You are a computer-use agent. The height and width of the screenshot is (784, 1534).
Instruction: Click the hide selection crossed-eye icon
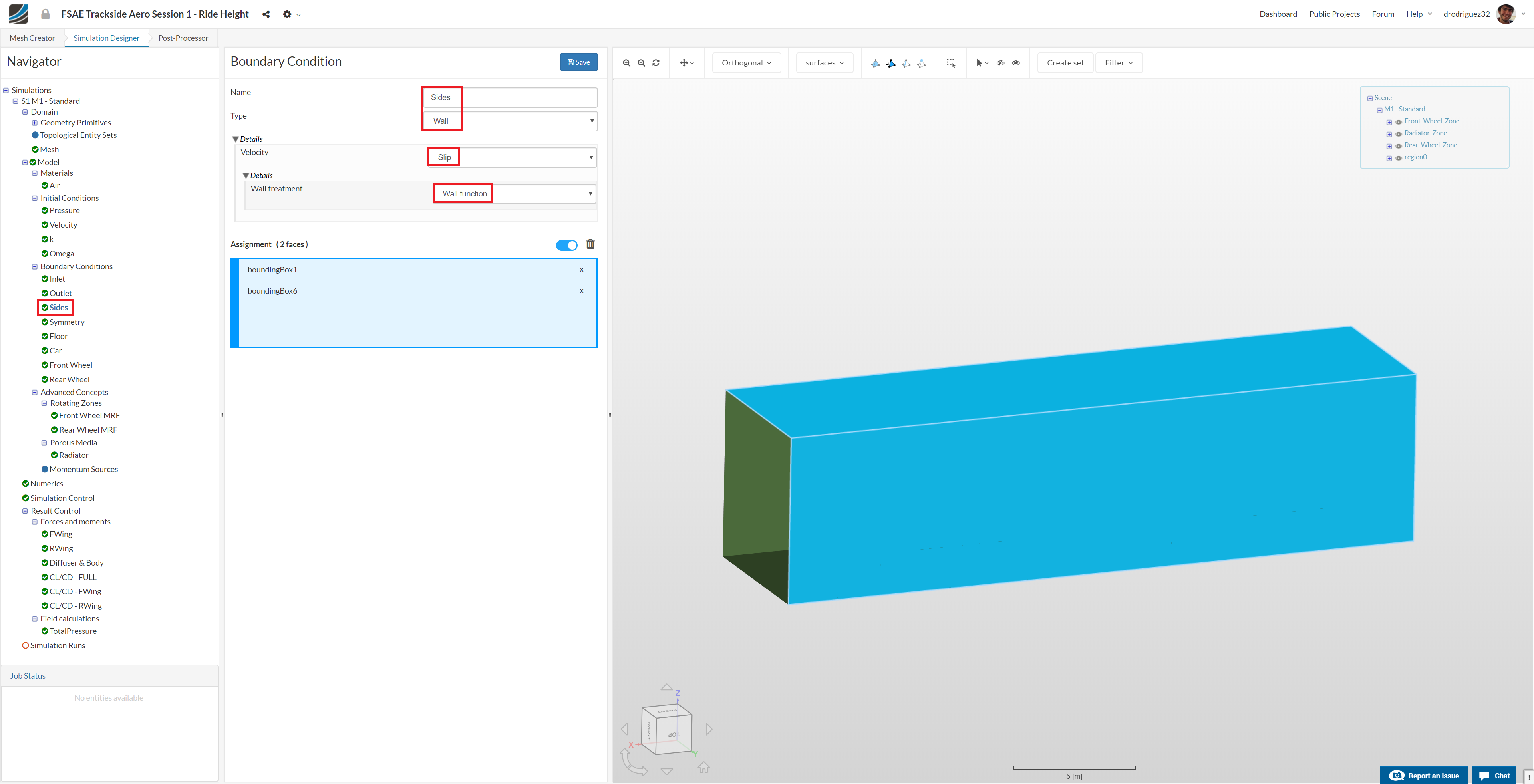pos(1000,63)
